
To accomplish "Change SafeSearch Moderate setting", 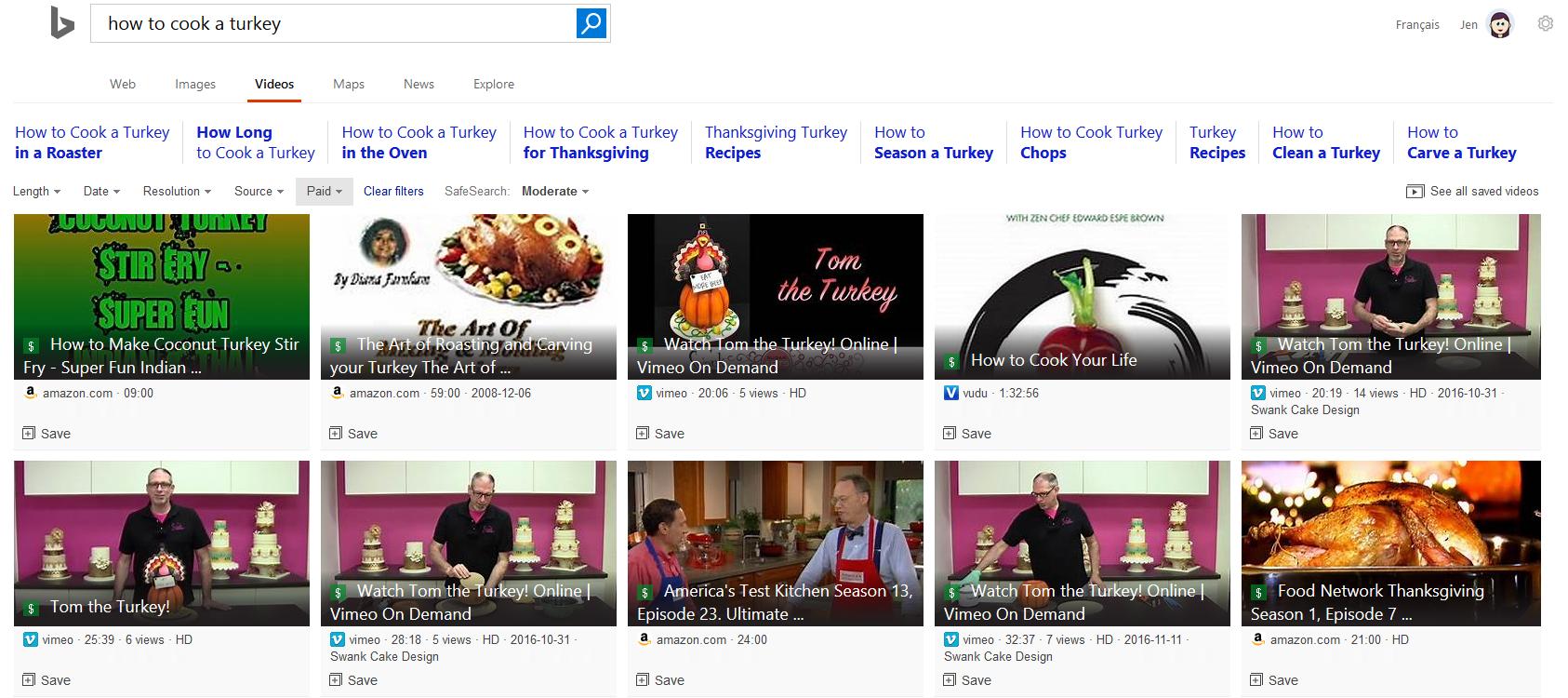I will 554,192.
